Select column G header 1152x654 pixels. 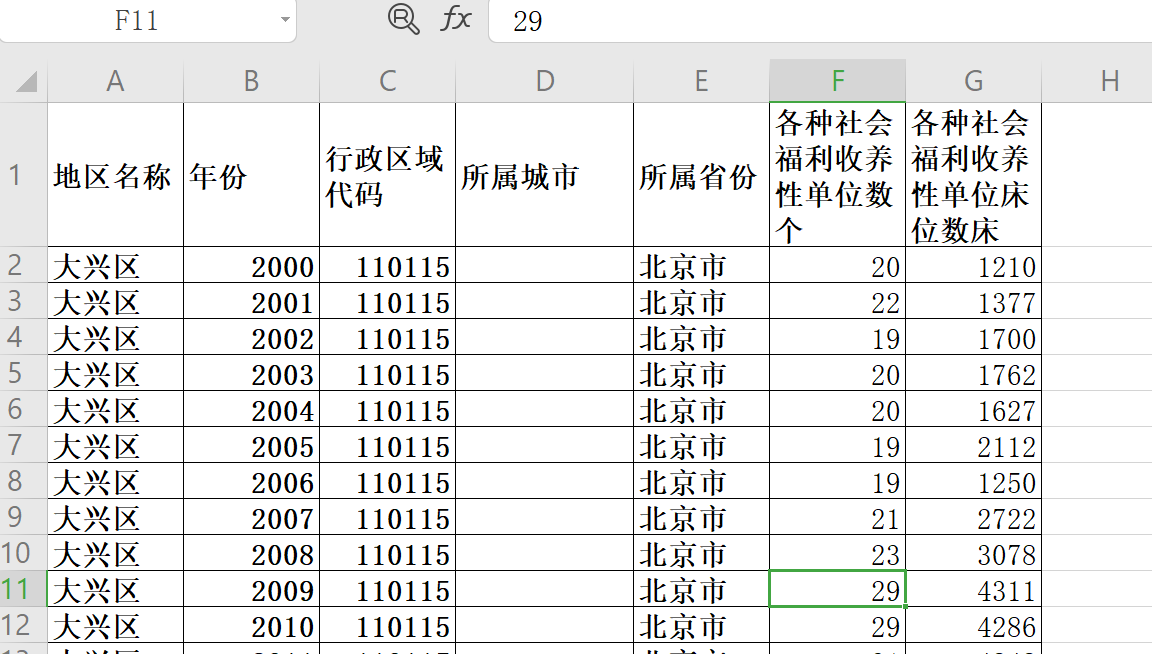(x=973, y=81)
